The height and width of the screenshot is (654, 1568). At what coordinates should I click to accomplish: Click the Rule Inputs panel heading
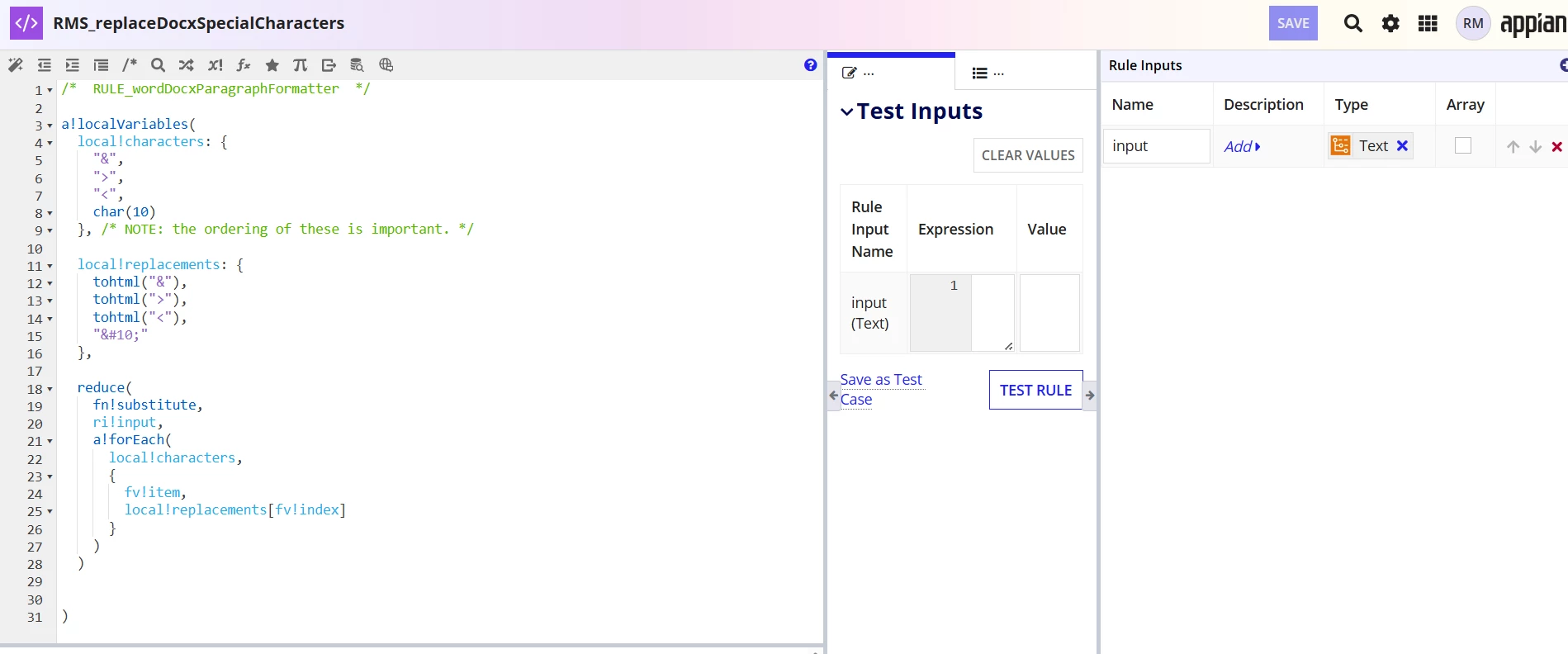pyautogui.click(x=1145, y=65)
